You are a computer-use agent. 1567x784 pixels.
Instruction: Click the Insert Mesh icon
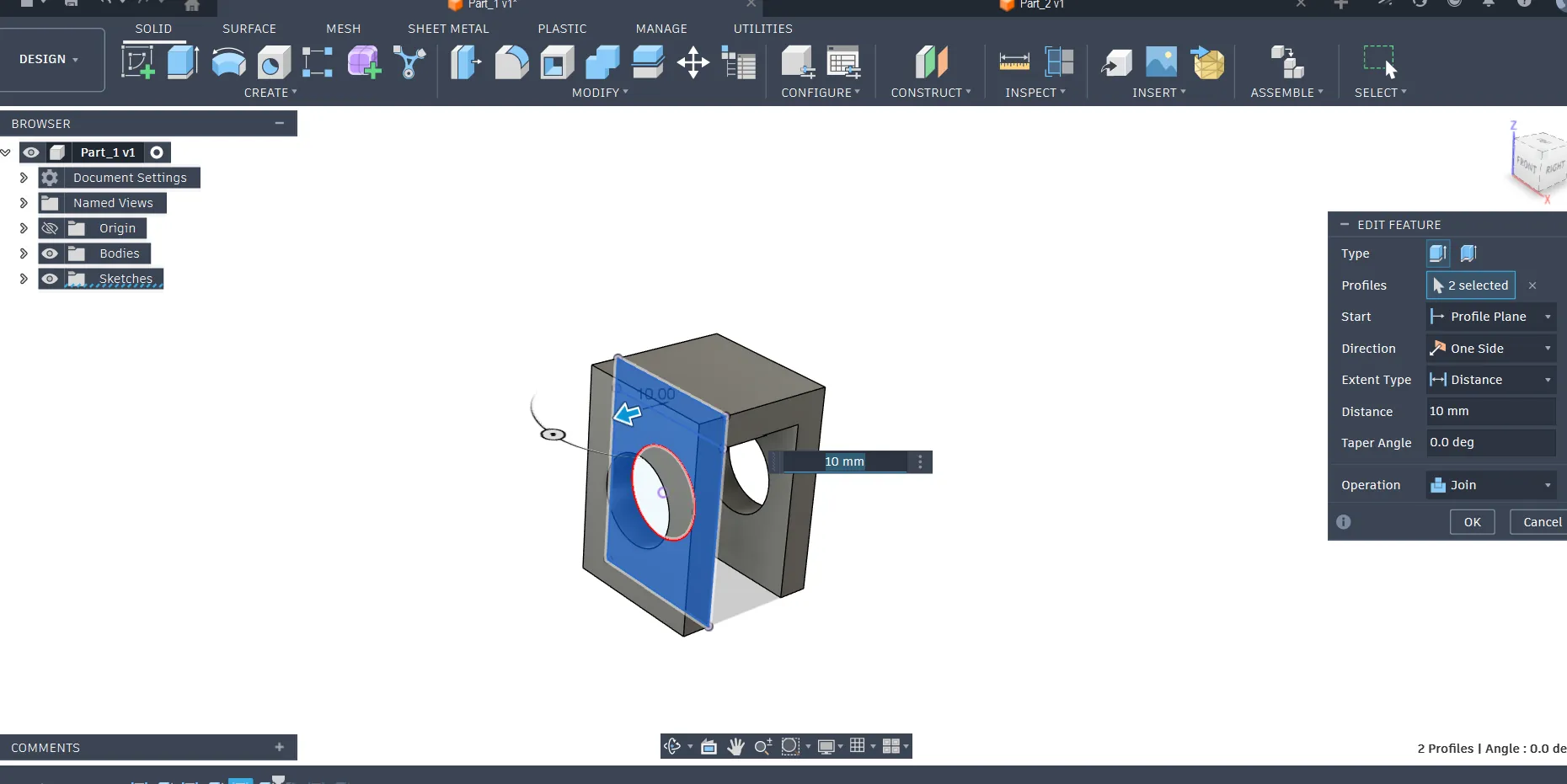point(1207,62)
